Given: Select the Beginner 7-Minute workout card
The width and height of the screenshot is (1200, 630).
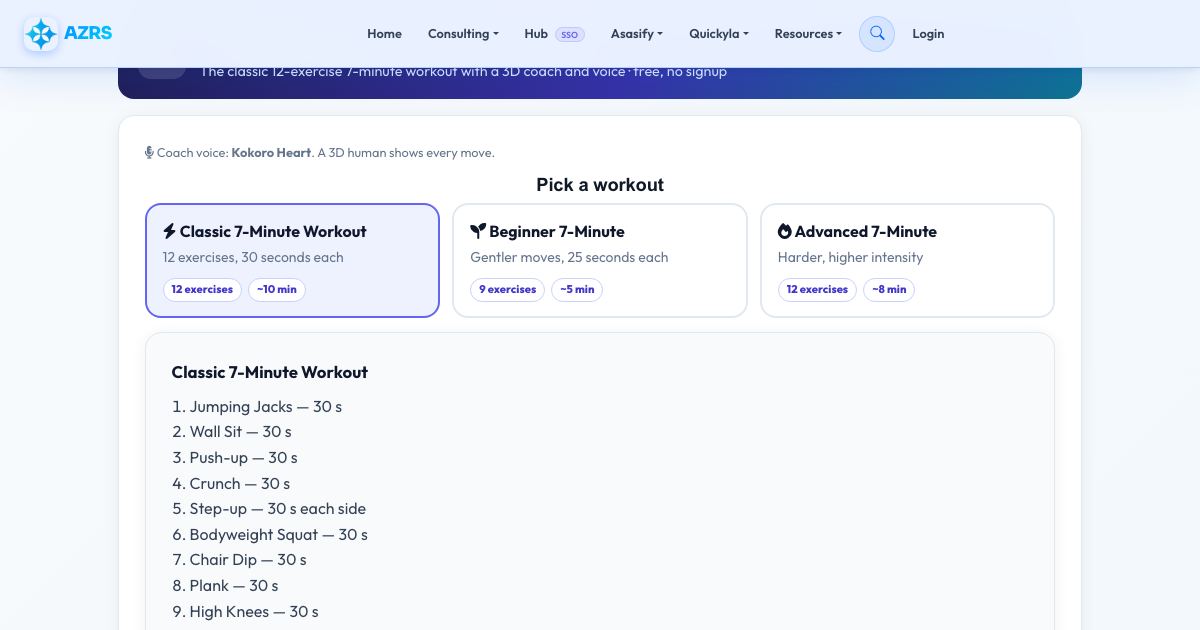Looking at the screenshot, I should 600,261.
